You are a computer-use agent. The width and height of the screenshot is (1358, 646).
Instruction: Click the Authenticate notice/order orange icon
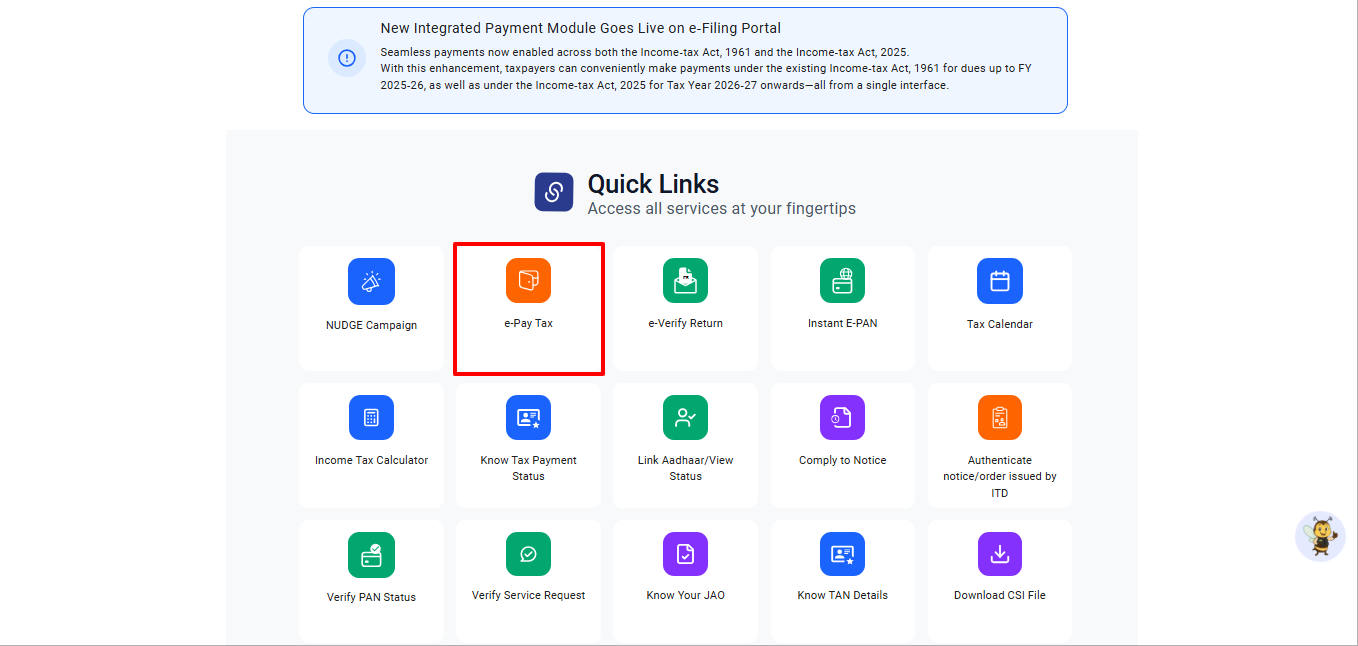click(x=999, y=417)
